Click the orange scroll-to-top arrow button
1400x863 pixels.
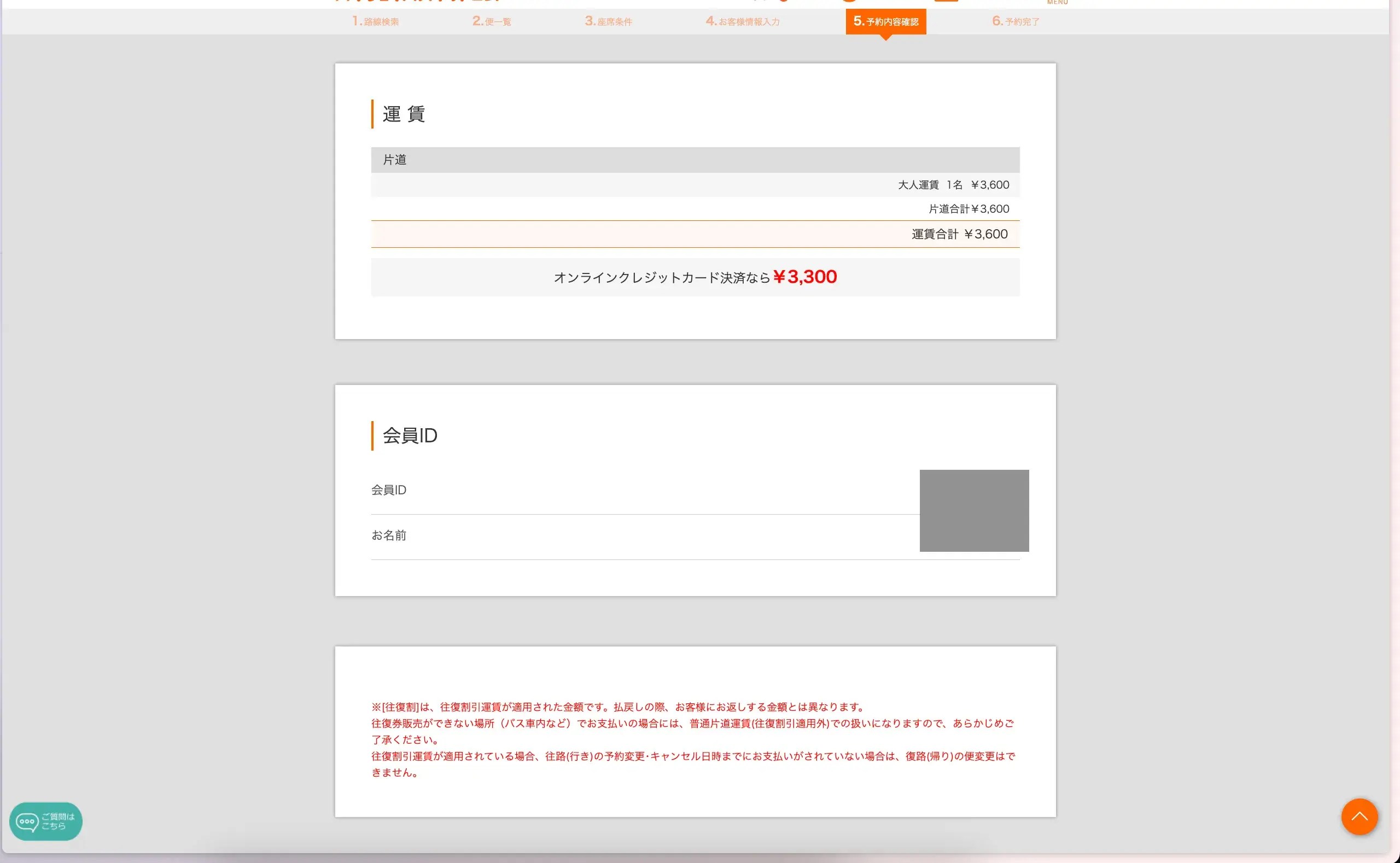tap(1359, 816)
